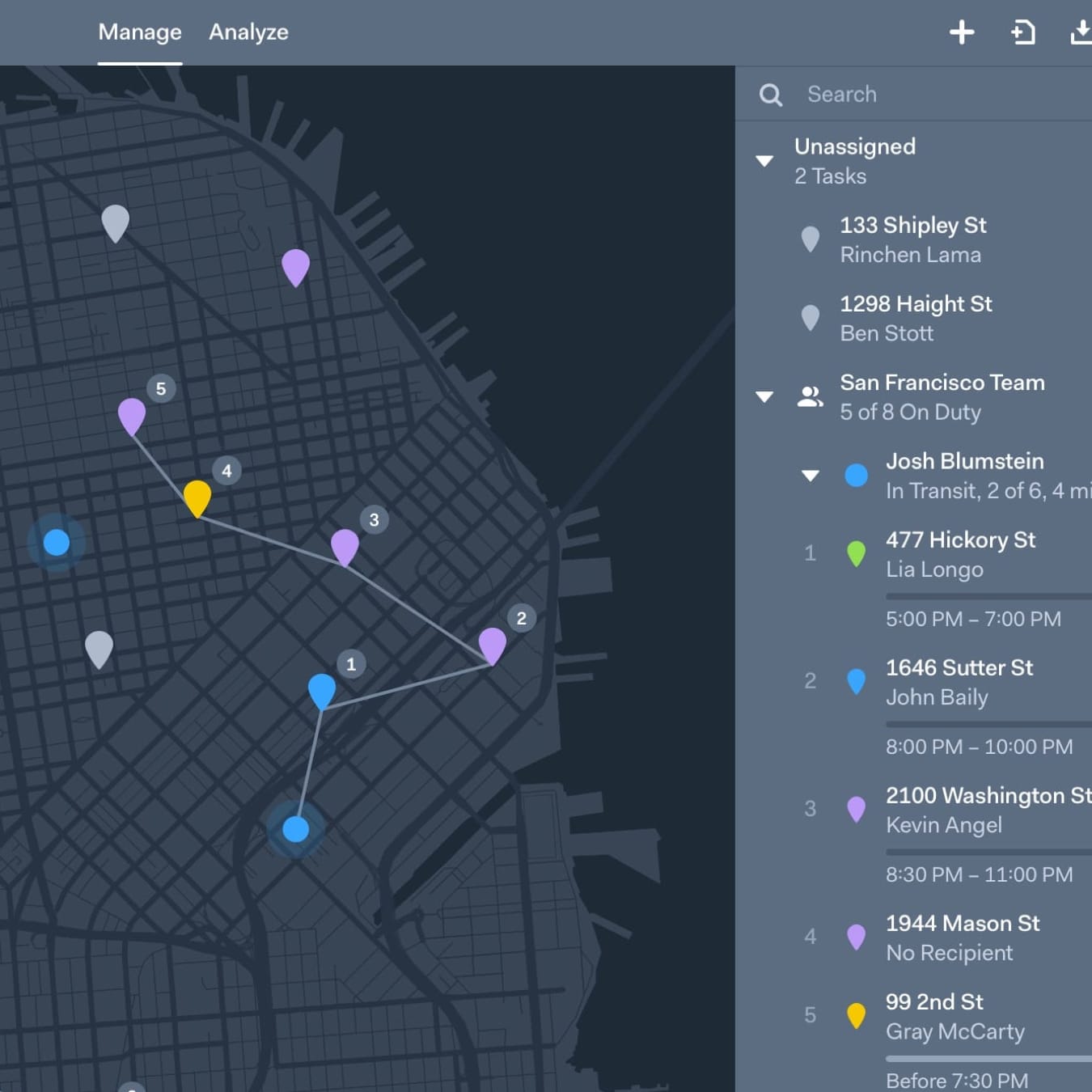The image size is (1092, 1092).
Task: Click the green pin beside 477 Hickory St
Action: point(855,553)
